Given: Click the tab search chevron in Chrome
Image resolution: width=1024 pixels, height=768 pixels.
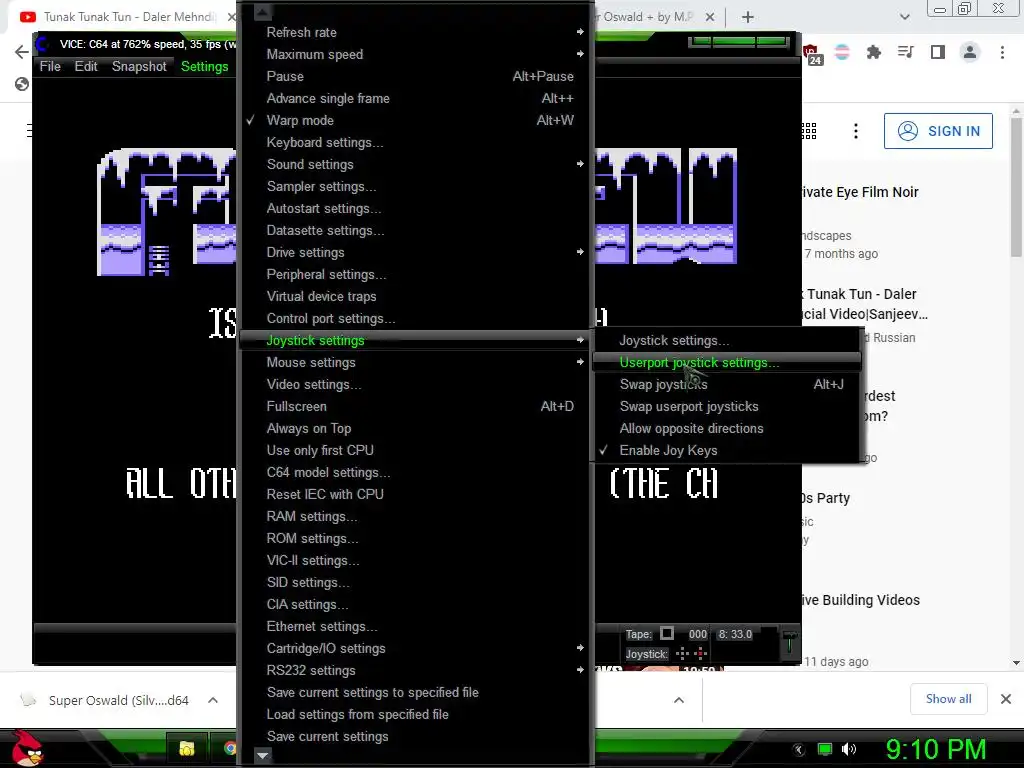Looking at the screenshot, I should (x=904, y=17).
